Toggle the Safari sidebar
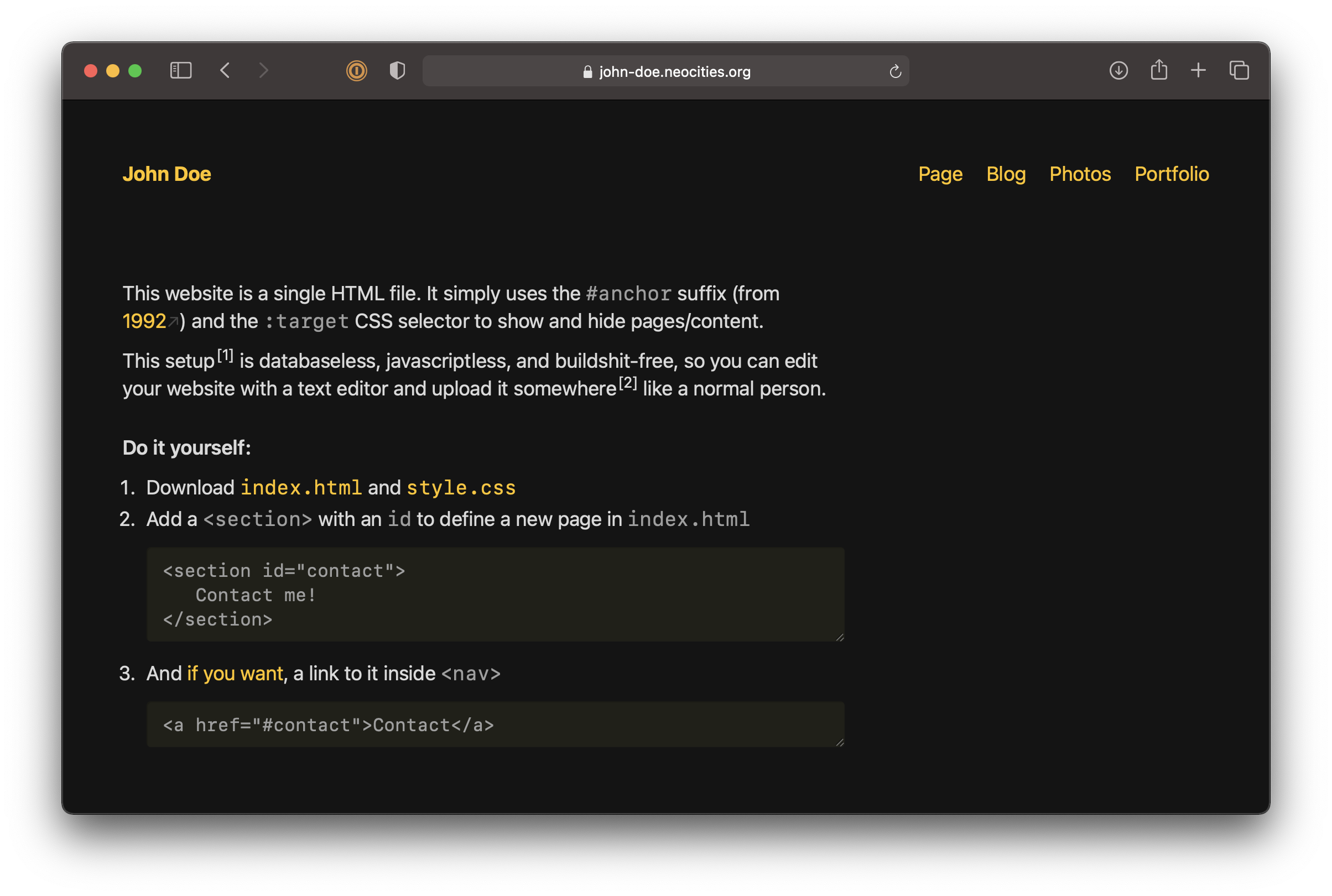Viewport: 1332px width, 896px height. [x=180, y=70]
